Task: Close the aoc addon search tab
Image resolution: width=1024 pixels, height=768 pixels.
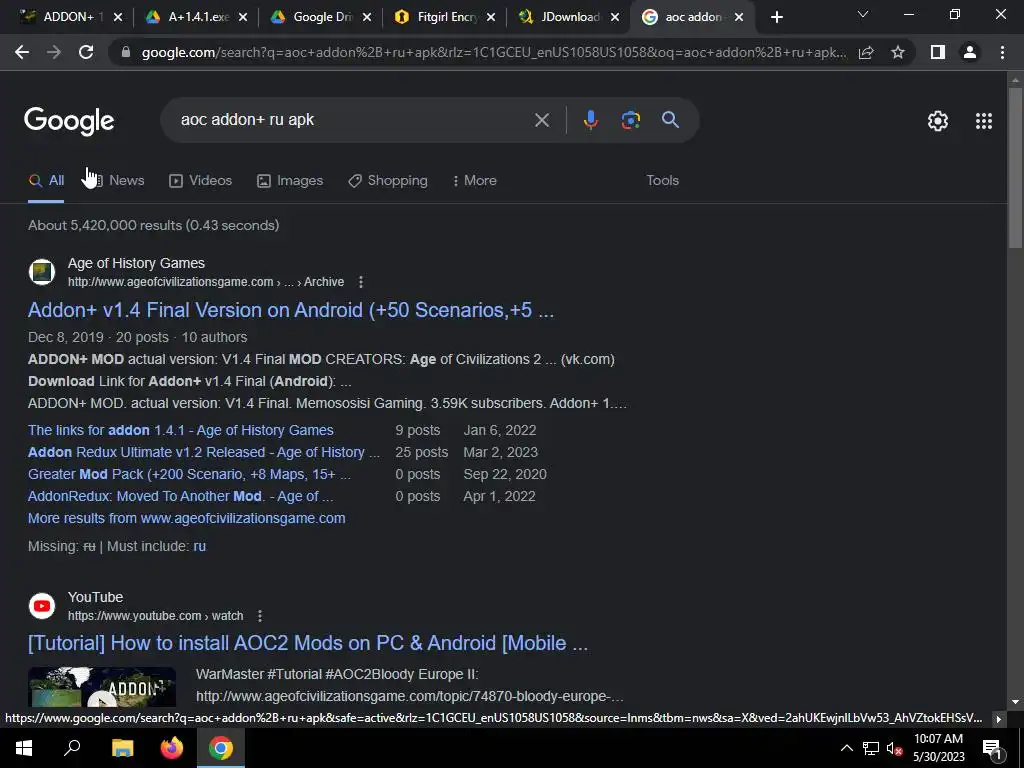Action: 739,17
